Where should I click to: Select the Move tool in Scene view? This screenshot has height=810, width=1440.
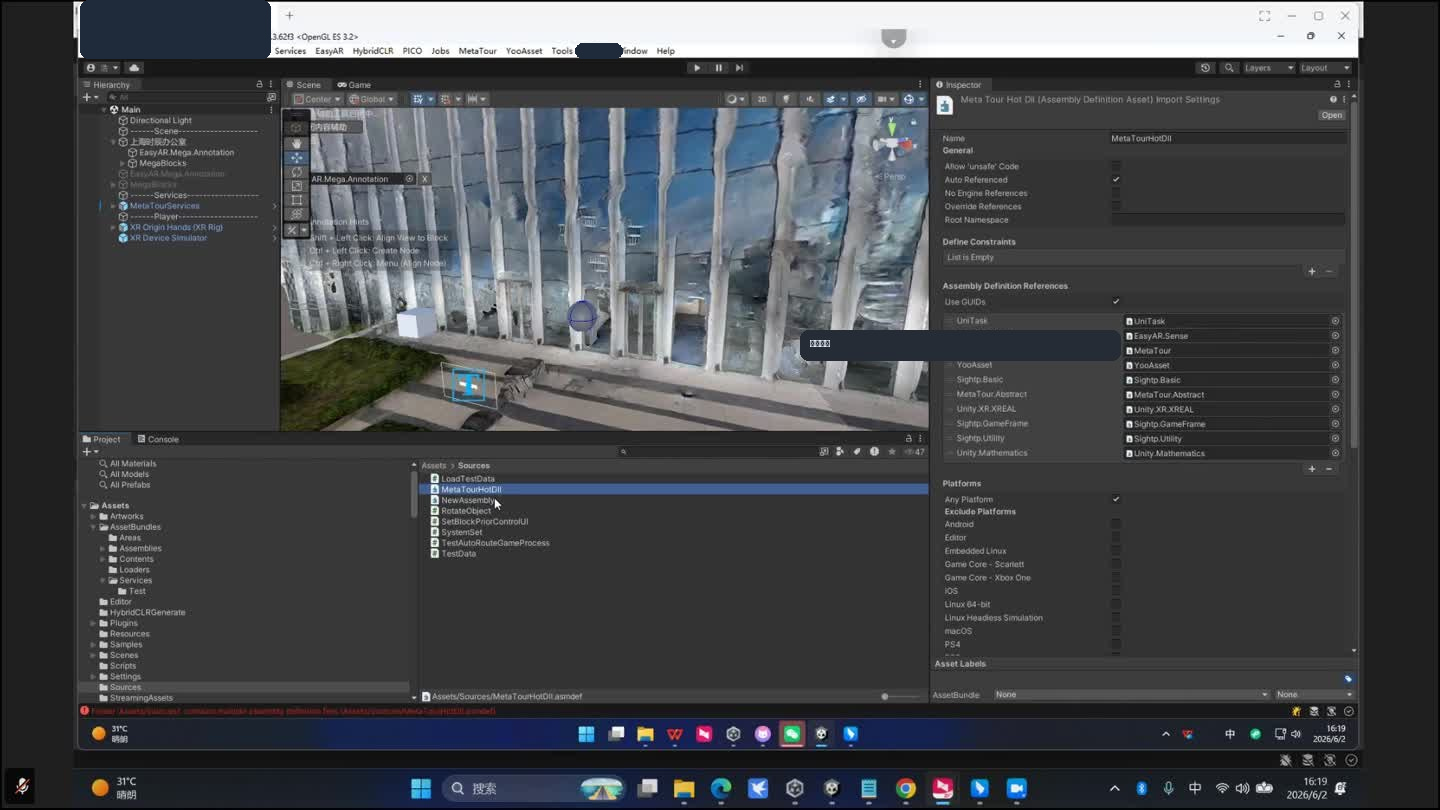(x=297, y=158)
